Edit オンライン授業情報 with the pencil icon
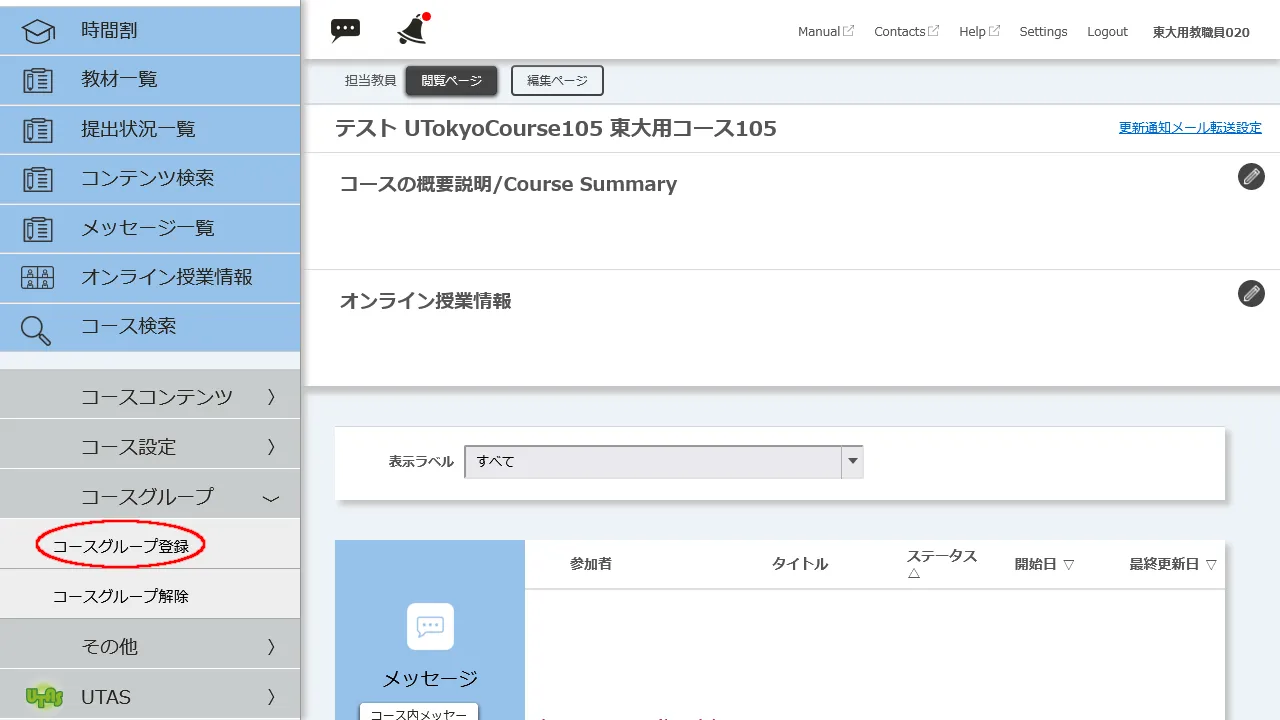The height and width of the screenshot is (720, 1280). 1251,293
